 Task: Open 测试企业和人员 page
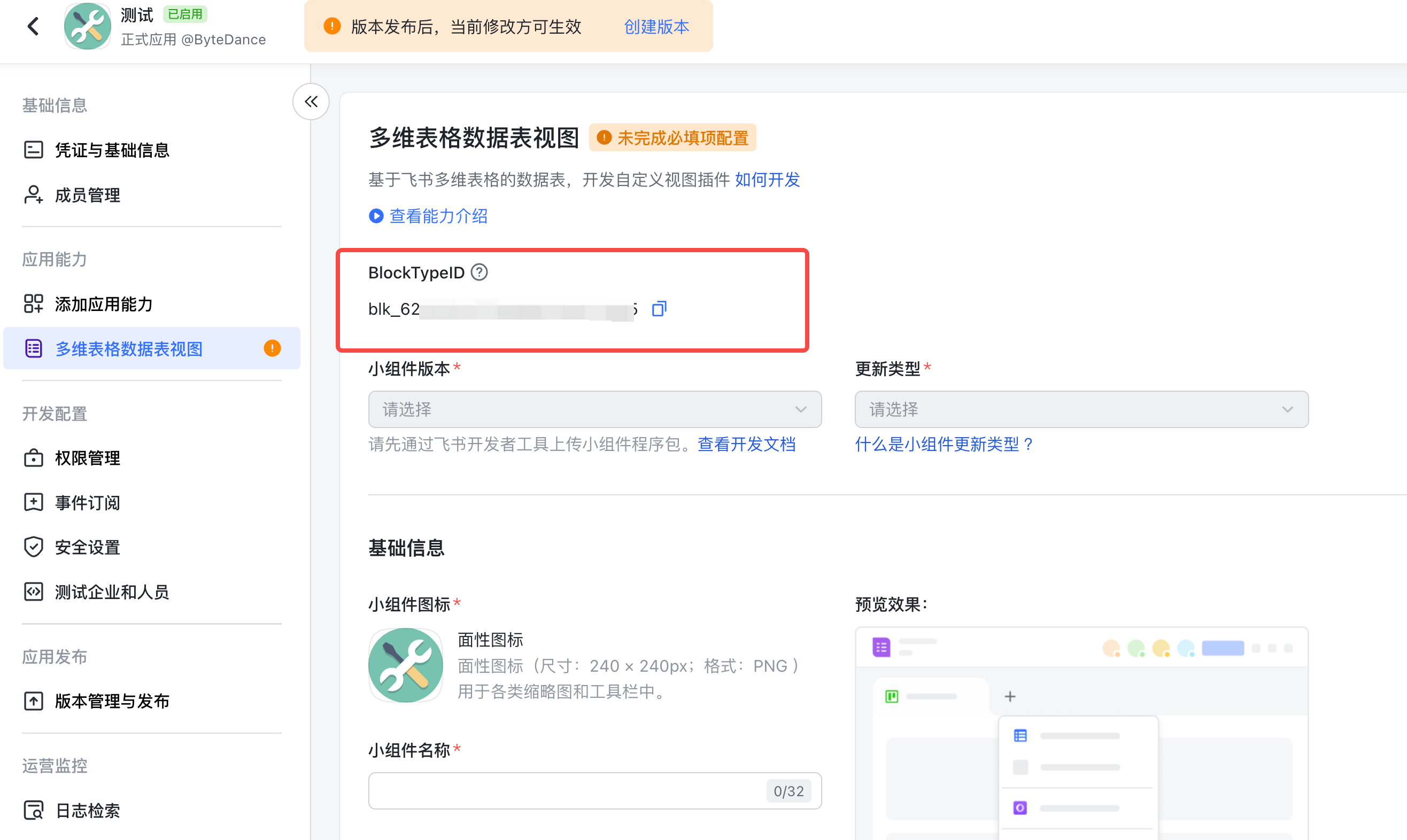[112, 592]
